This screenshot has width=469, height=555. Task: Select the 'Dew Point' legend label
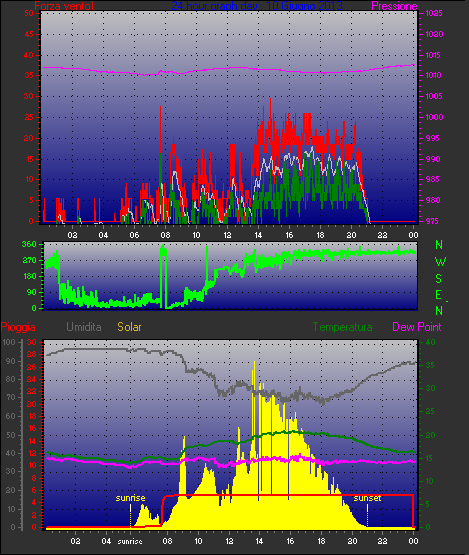coord(417,327)
